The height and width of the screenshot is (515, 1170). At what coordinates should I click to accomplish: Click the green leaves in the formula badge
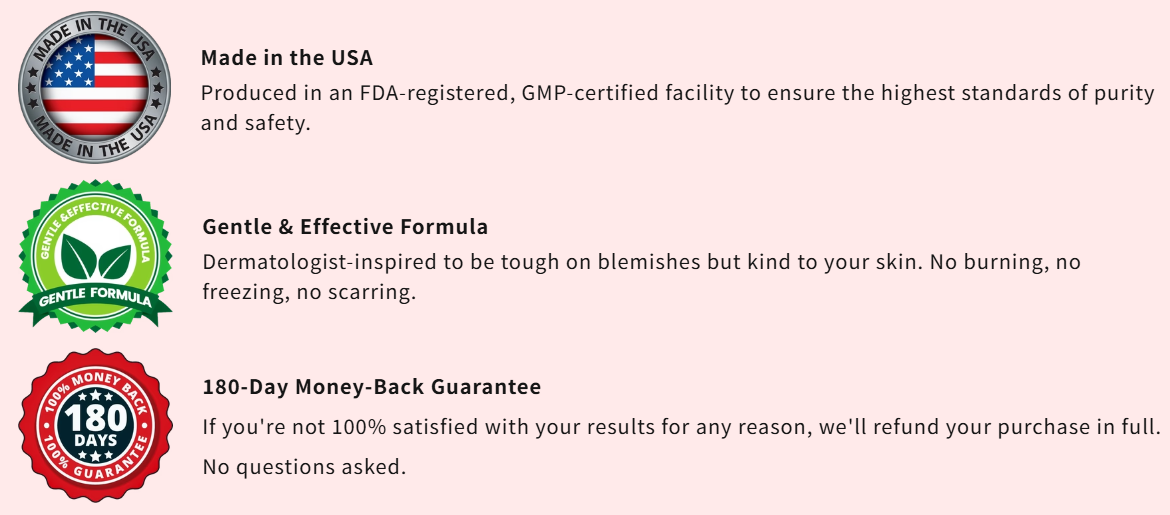click(95, 258)
